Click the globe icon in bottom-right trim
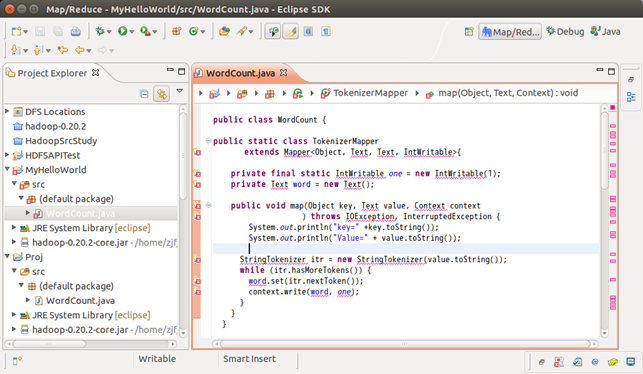 [595, 362]
